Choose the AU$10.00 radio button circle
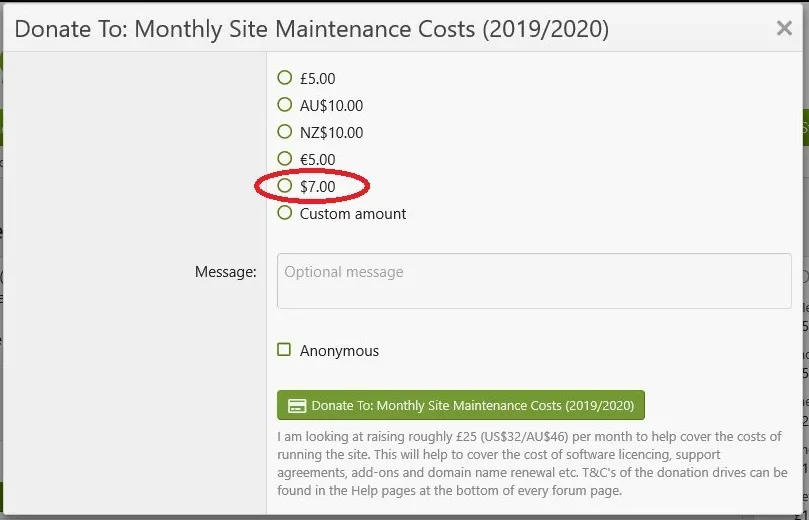The width and height of the screenshot is (809, 520). [x=285, y=105]
